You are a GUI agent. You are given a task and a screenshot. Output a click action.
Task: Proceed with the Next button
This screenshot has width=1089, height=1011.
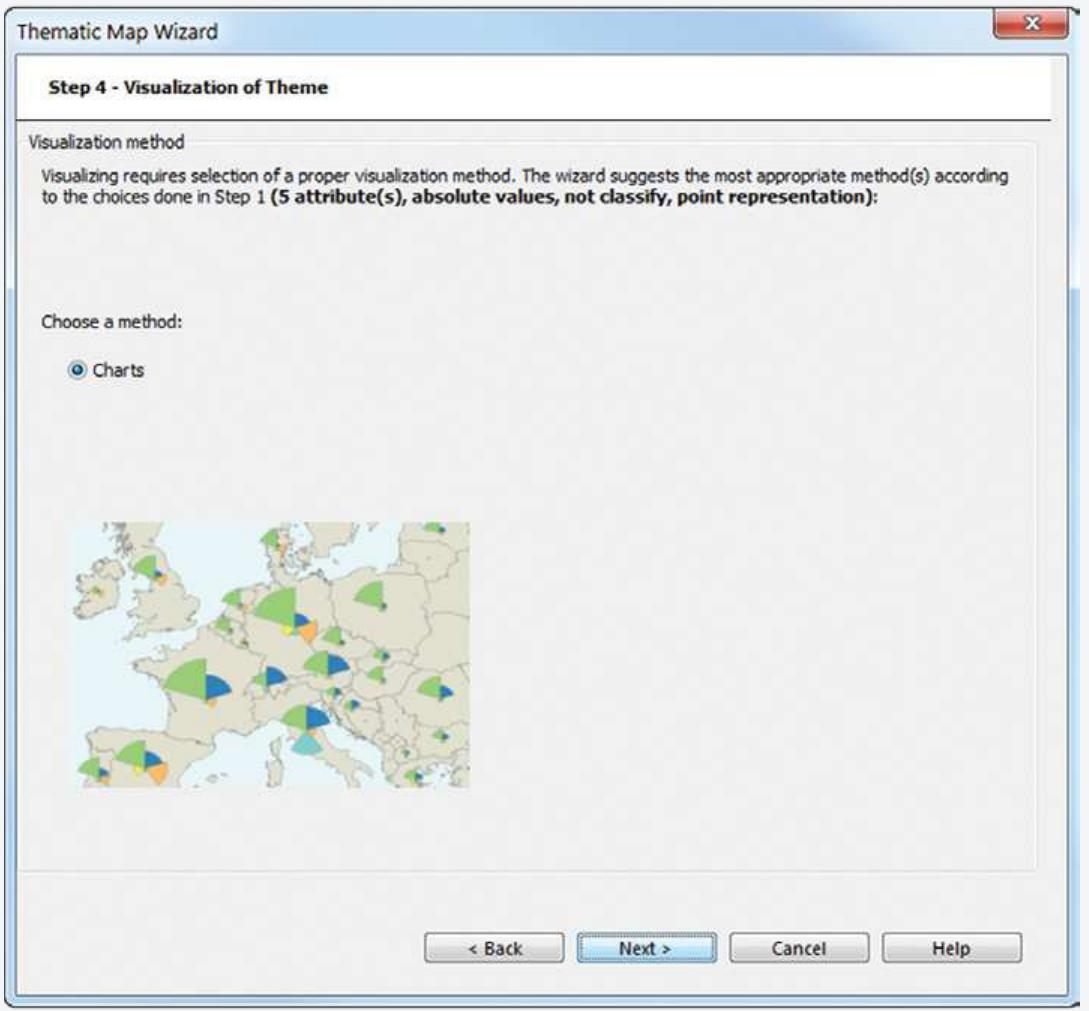(647, 948)
